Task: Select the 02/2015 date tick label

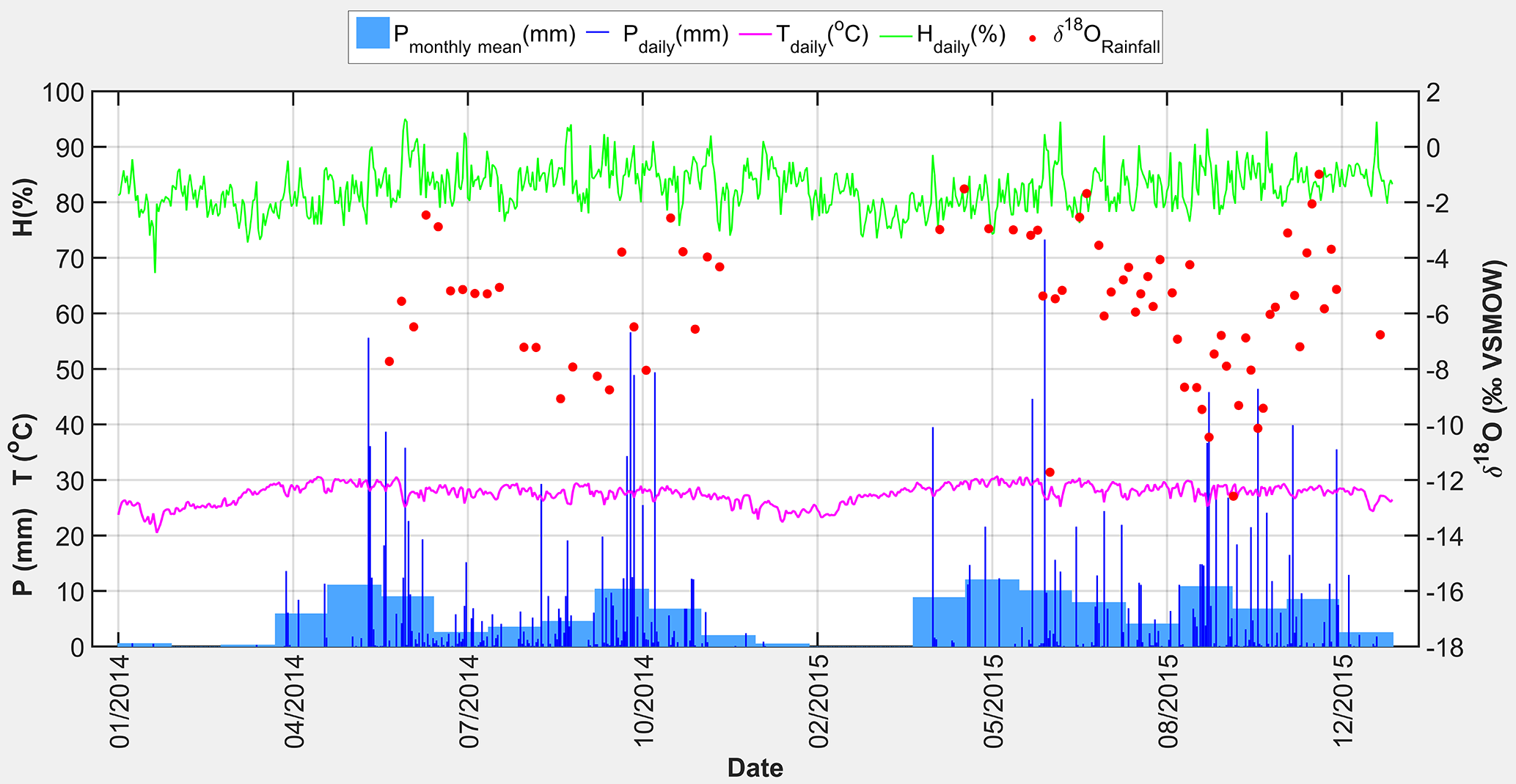Action: point(819,700)
